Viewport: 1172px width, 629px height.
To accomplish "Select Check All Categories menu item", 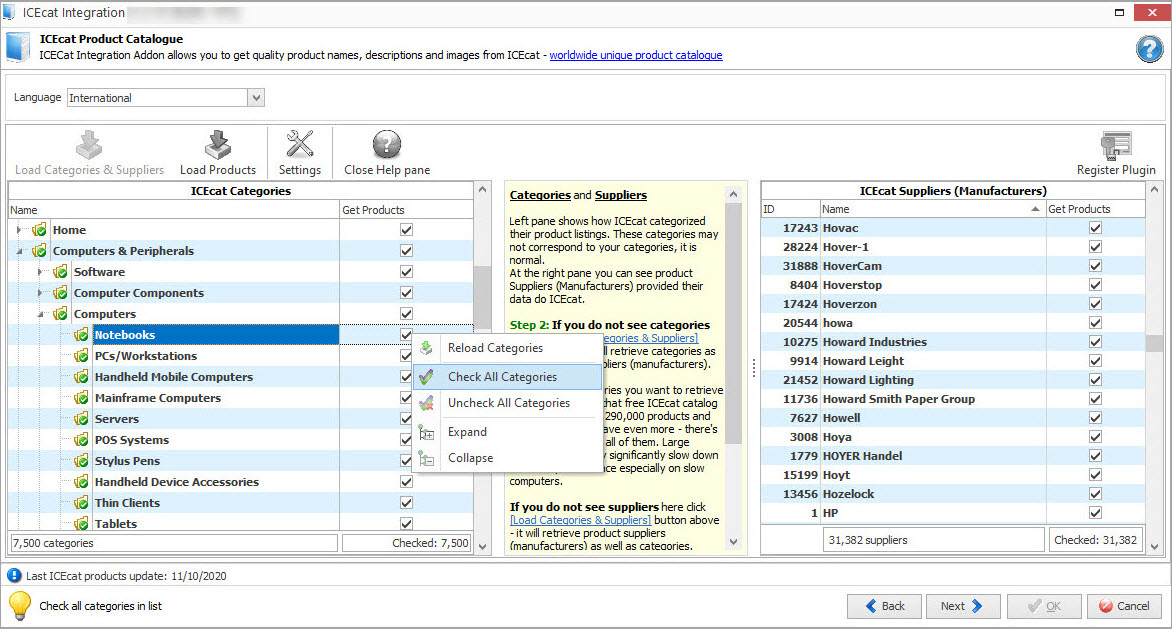I will pos(508,377).
